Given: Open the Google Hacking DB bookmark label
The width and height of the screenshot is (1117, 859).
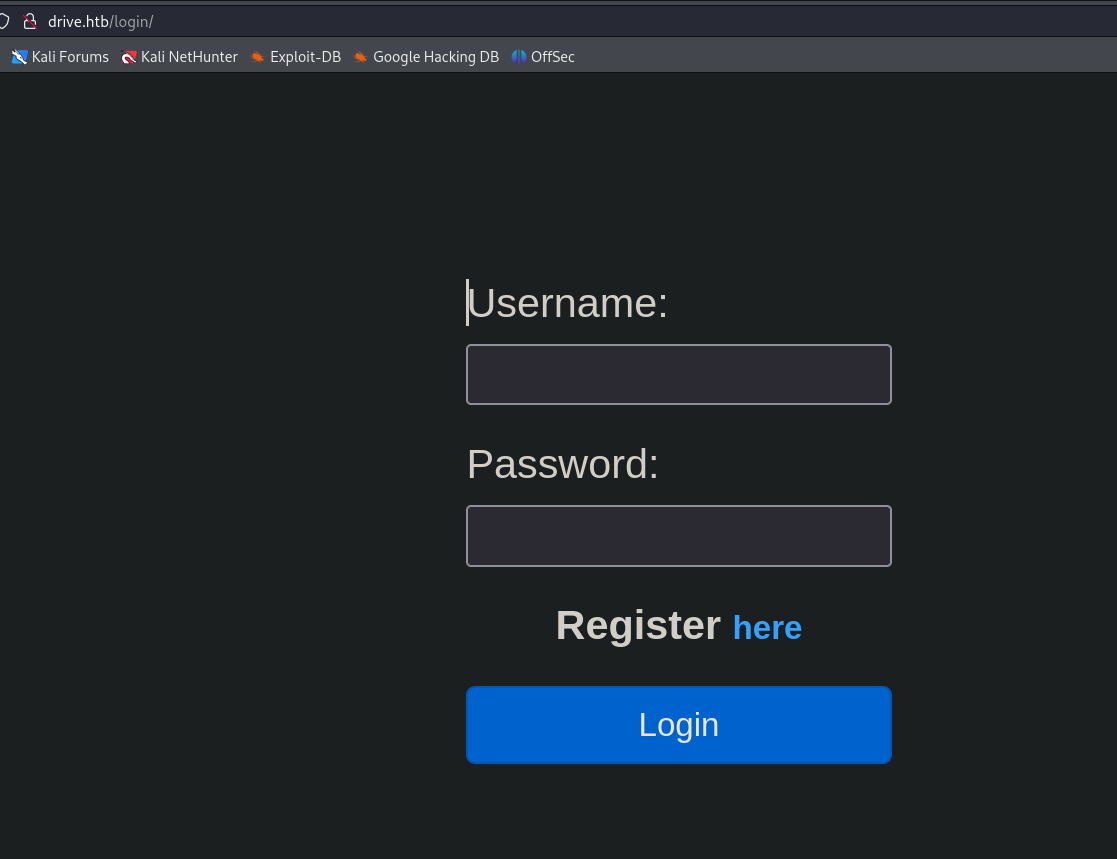Looking at the screenshot, I should tap(435, 57).
